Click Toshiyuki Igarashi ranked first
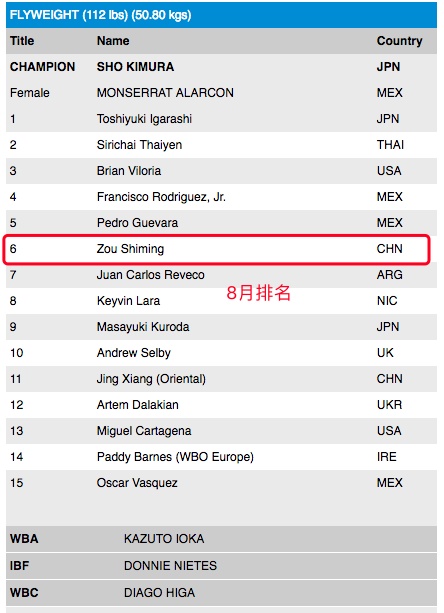Image resolution: width=444 pixels, height=613 pixels. (144, 119)
